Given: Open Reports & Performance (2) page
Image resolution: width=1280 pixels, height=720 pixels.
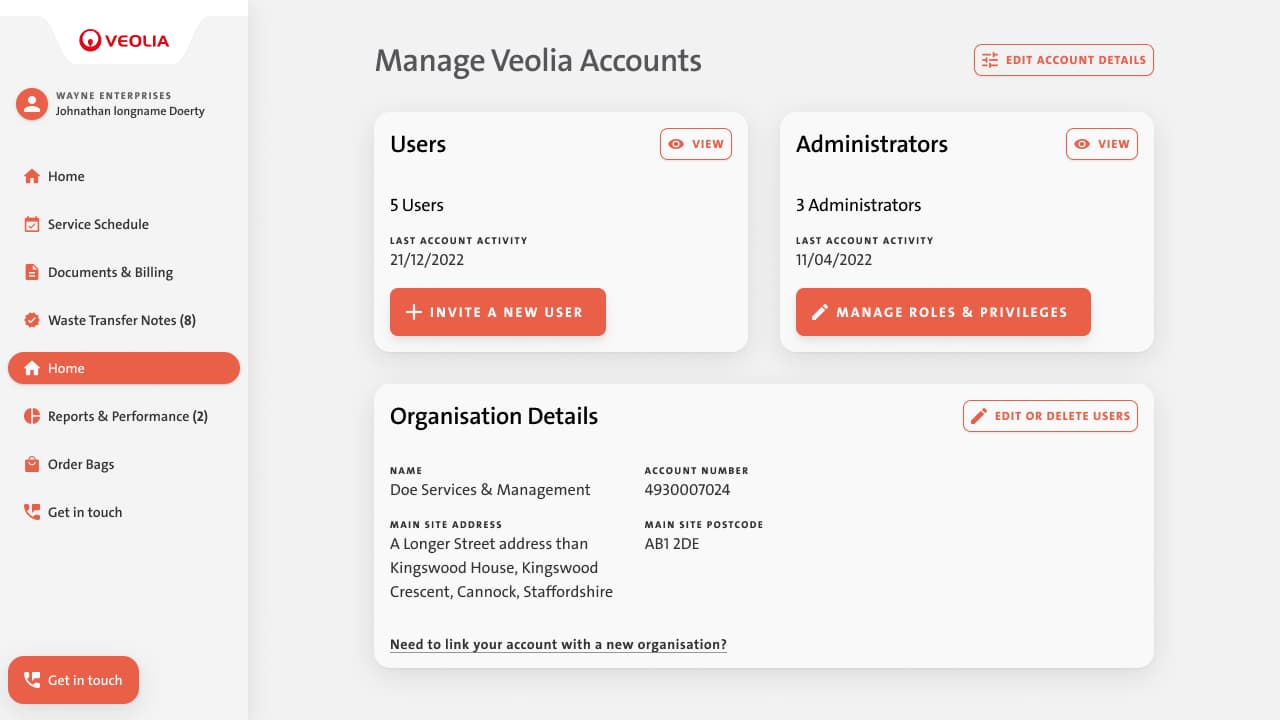Looking at the screenshot, I should (127, 416).
